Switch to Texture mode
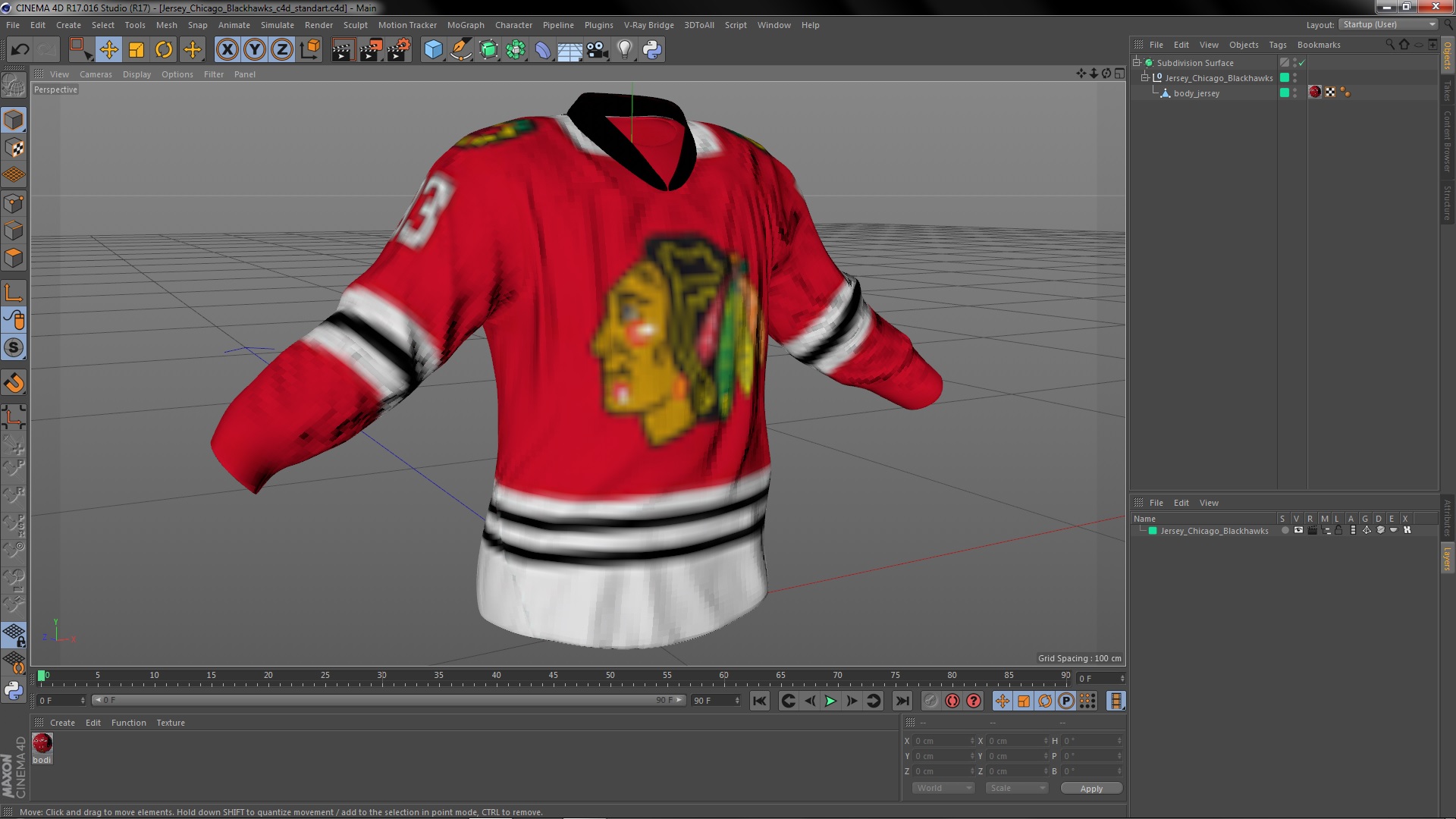Image resolution: width=1456 pixels, height=819 pixels. coord(14,148)
